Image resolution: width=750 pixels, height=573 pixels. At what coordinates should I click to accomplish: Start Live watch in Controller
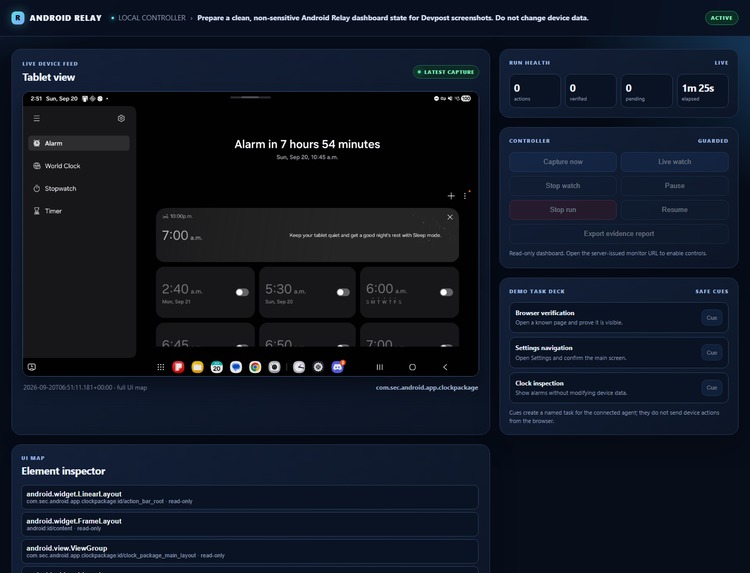pyautogui.click(x=674, y=162)
